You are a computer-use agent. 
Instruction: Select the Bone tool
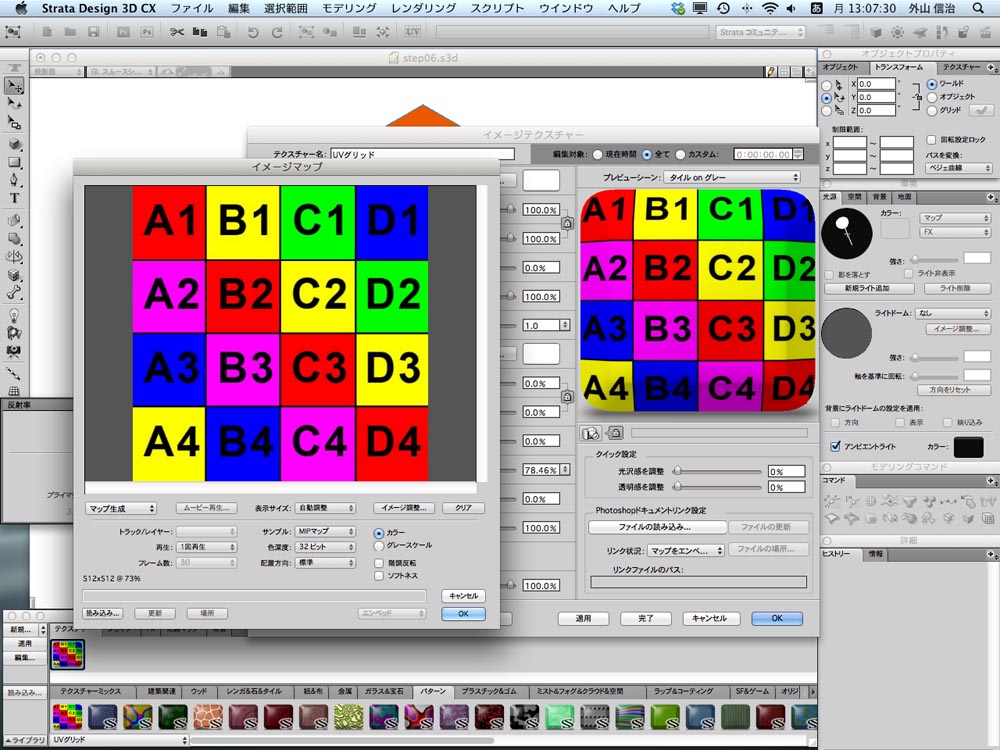(x=14, y=293)
